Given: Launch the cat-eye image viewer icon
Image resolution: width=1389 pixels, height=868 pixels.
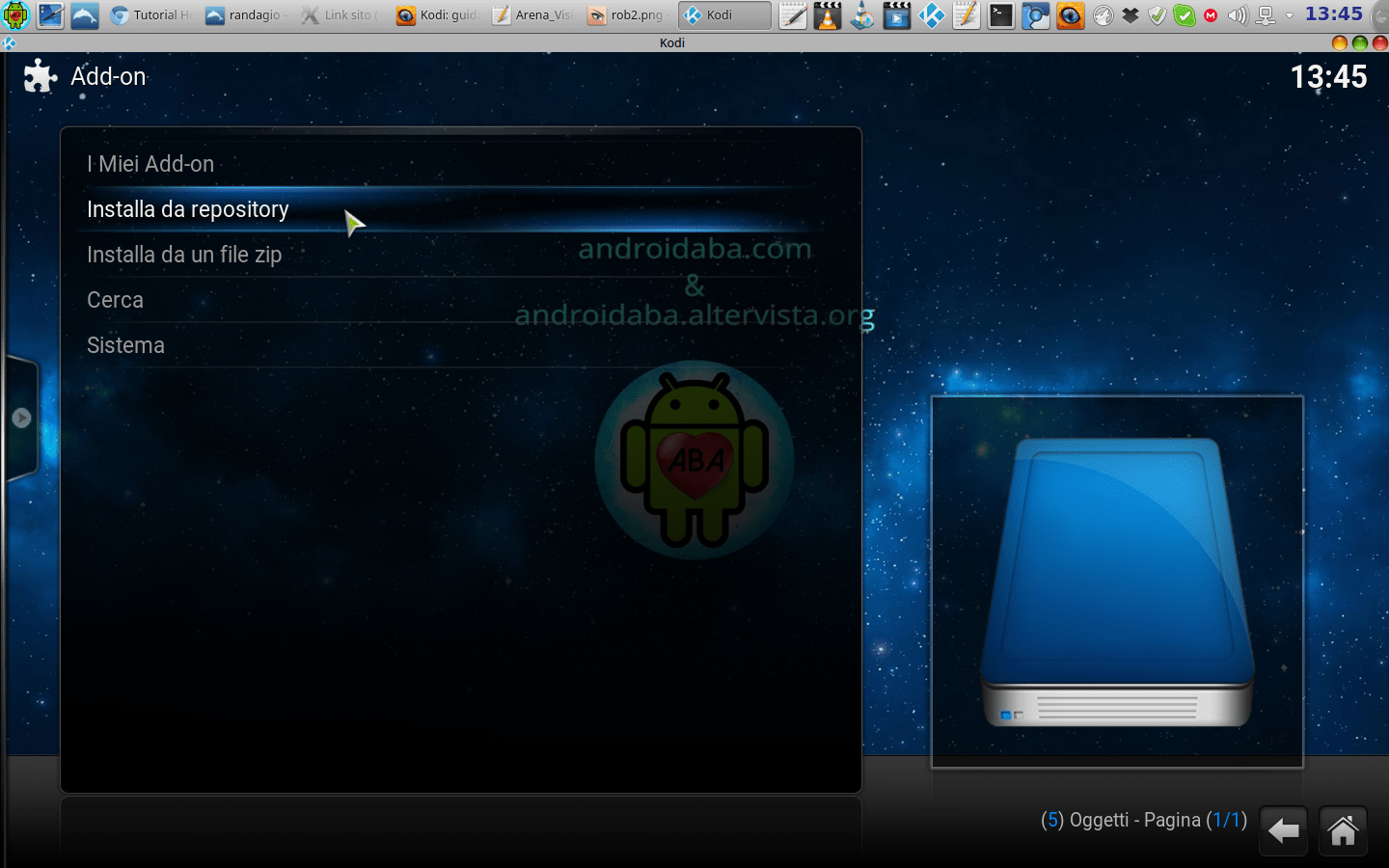Looking at the screenshot, I should tap(1071, 14).
